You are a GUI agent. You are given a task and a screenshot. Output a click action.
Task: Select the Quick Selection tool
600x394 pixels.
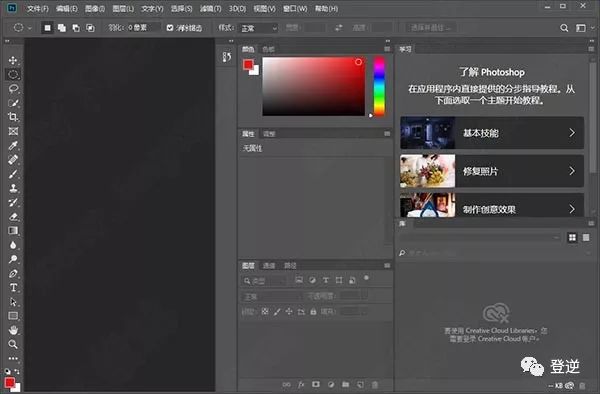pyautogui.click(x=13, y=103)
